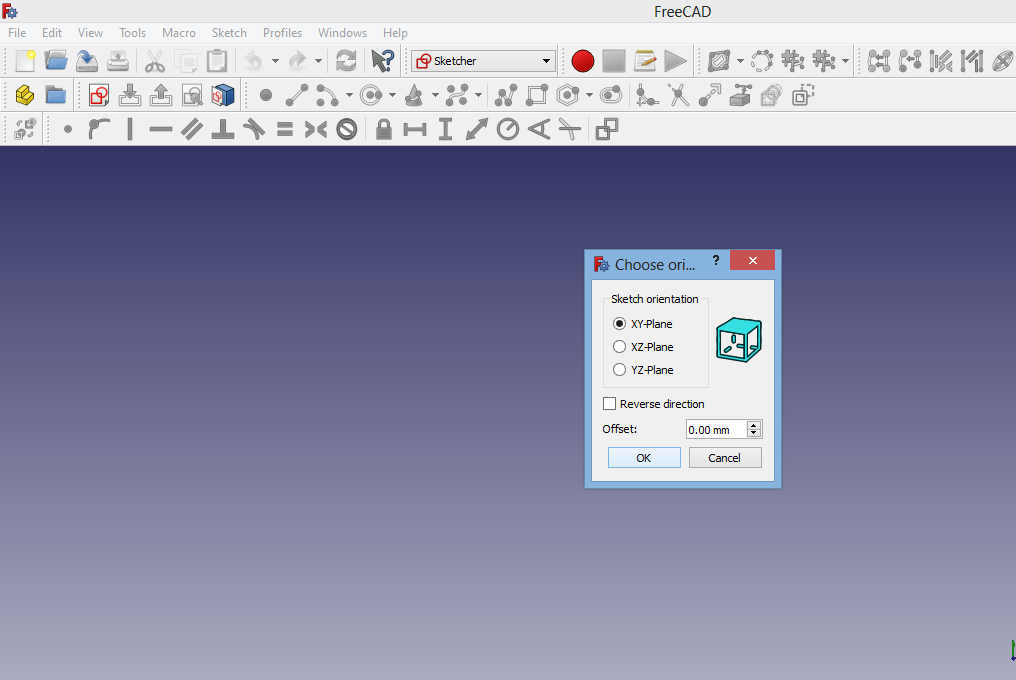Expand polygon tool dropdown arrow
The image size is (1016, 680).
(589, 95)
